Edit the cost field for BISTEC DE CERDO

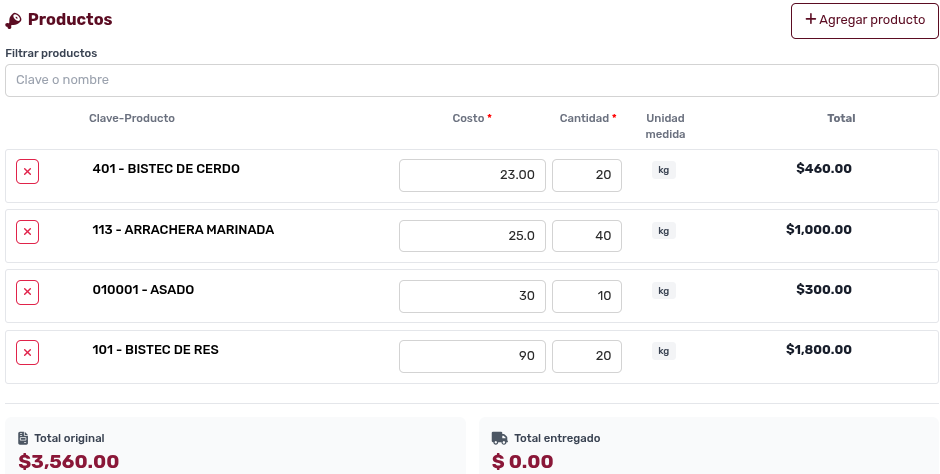point(472,175)
